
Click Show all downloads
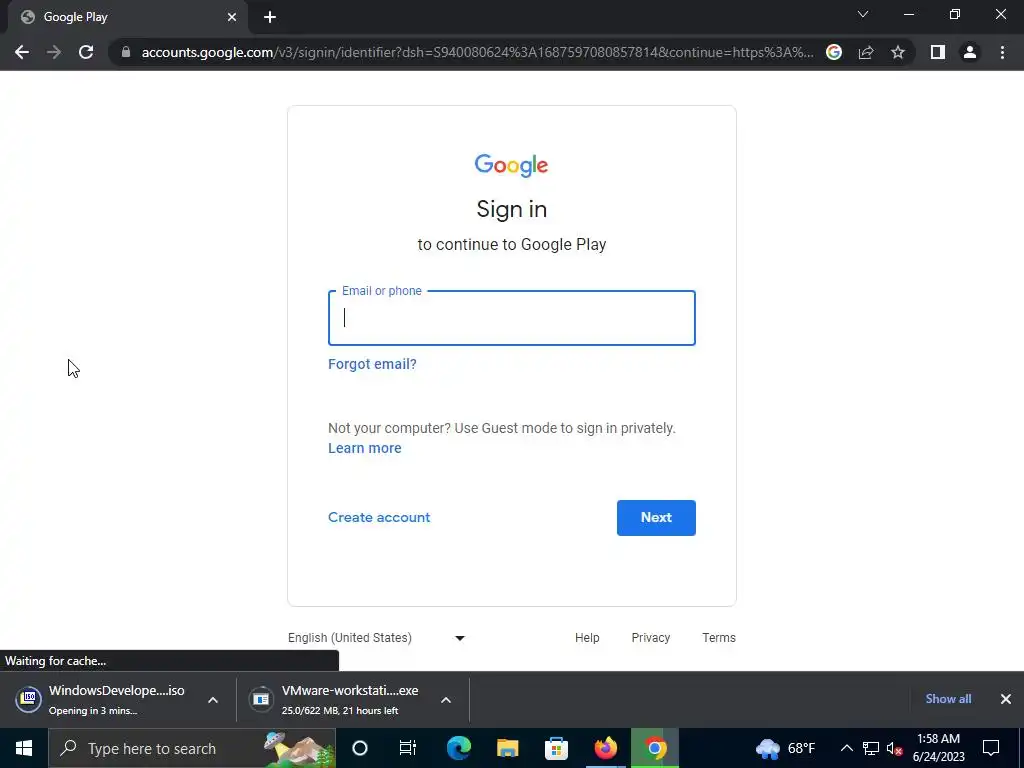pos(948,699)
